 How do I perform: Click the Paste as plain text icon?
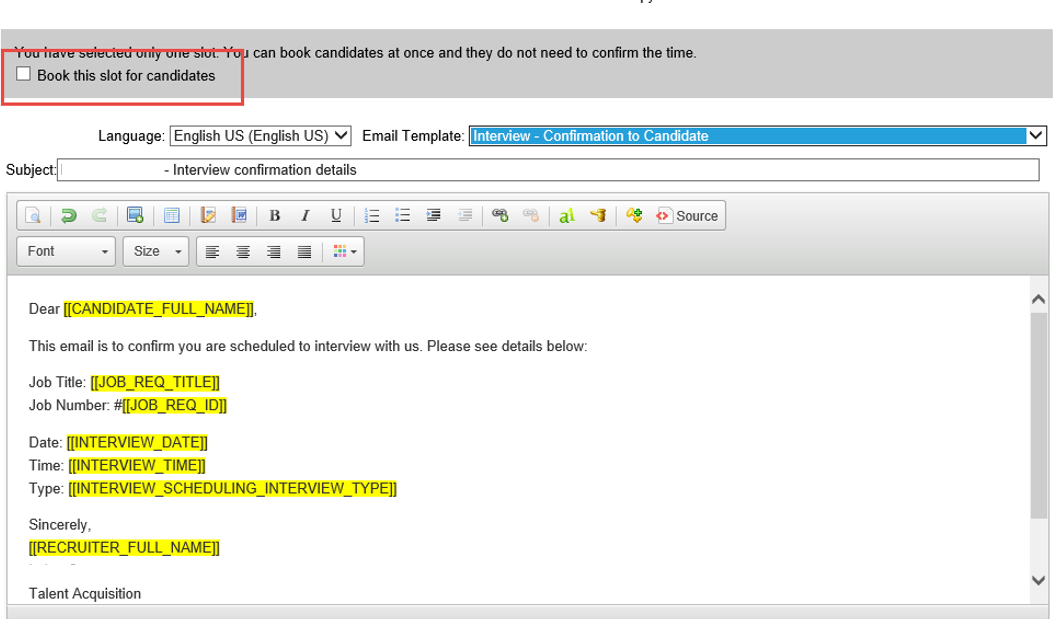[208, 216]
